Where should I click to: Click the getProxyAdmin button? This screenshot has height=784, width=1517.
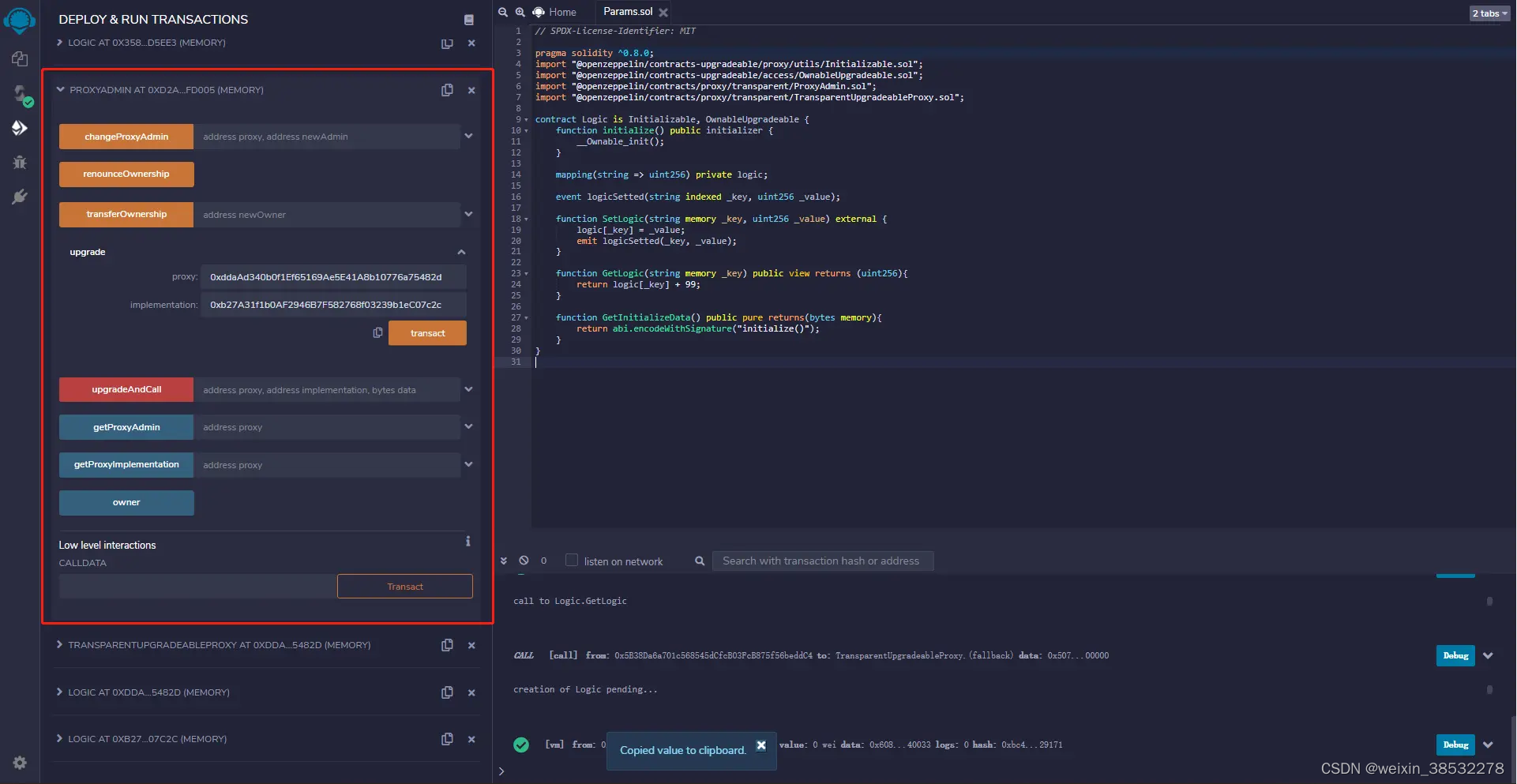click(126, 427)
